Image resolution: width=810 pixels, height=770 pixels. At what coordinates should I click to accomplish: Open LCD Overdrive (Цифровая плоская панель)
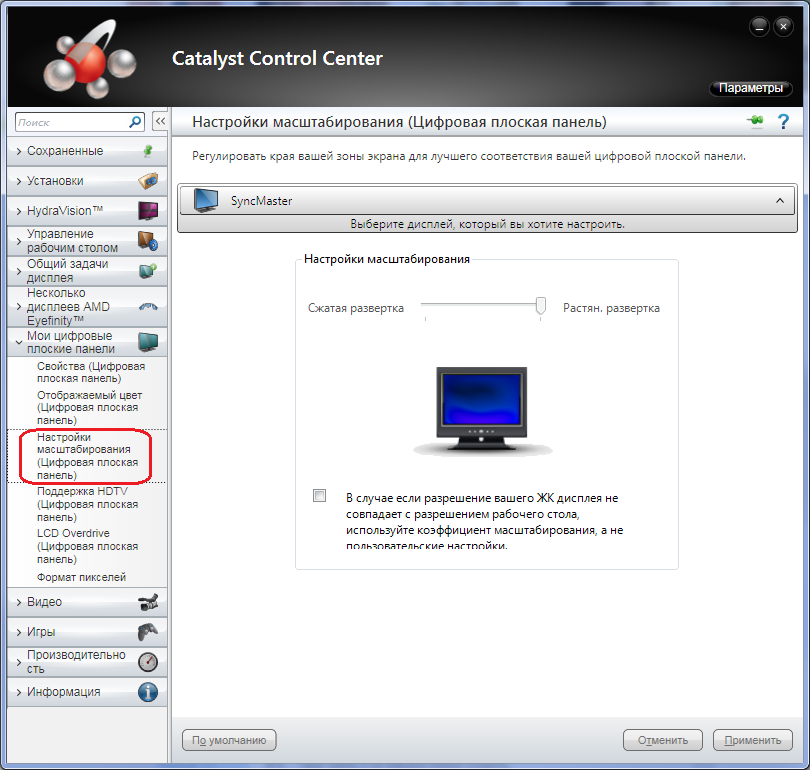pyautogui.click(x=87, y=546)
